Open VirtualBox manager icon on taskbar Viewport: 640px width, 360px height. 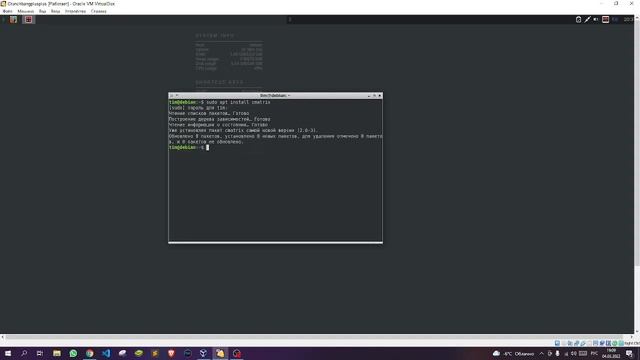(203, 353)
